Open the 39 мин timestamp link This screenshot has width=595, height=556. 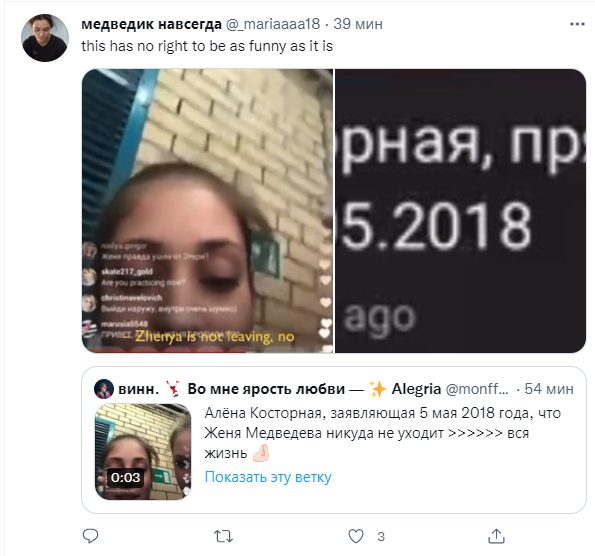point(358,24)
